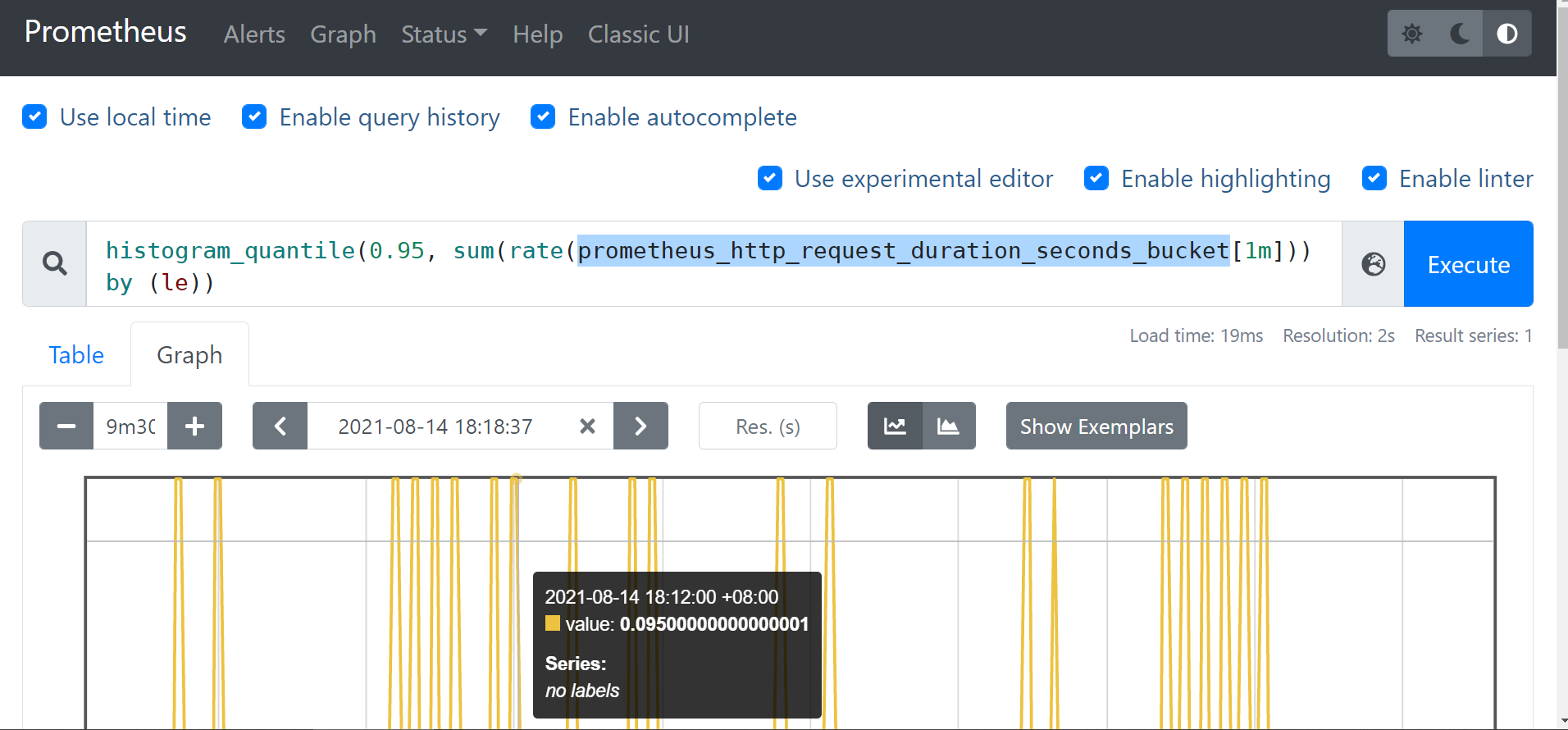
Task: Switch to dark theme moon icon
Action: tap(1459, 34)
